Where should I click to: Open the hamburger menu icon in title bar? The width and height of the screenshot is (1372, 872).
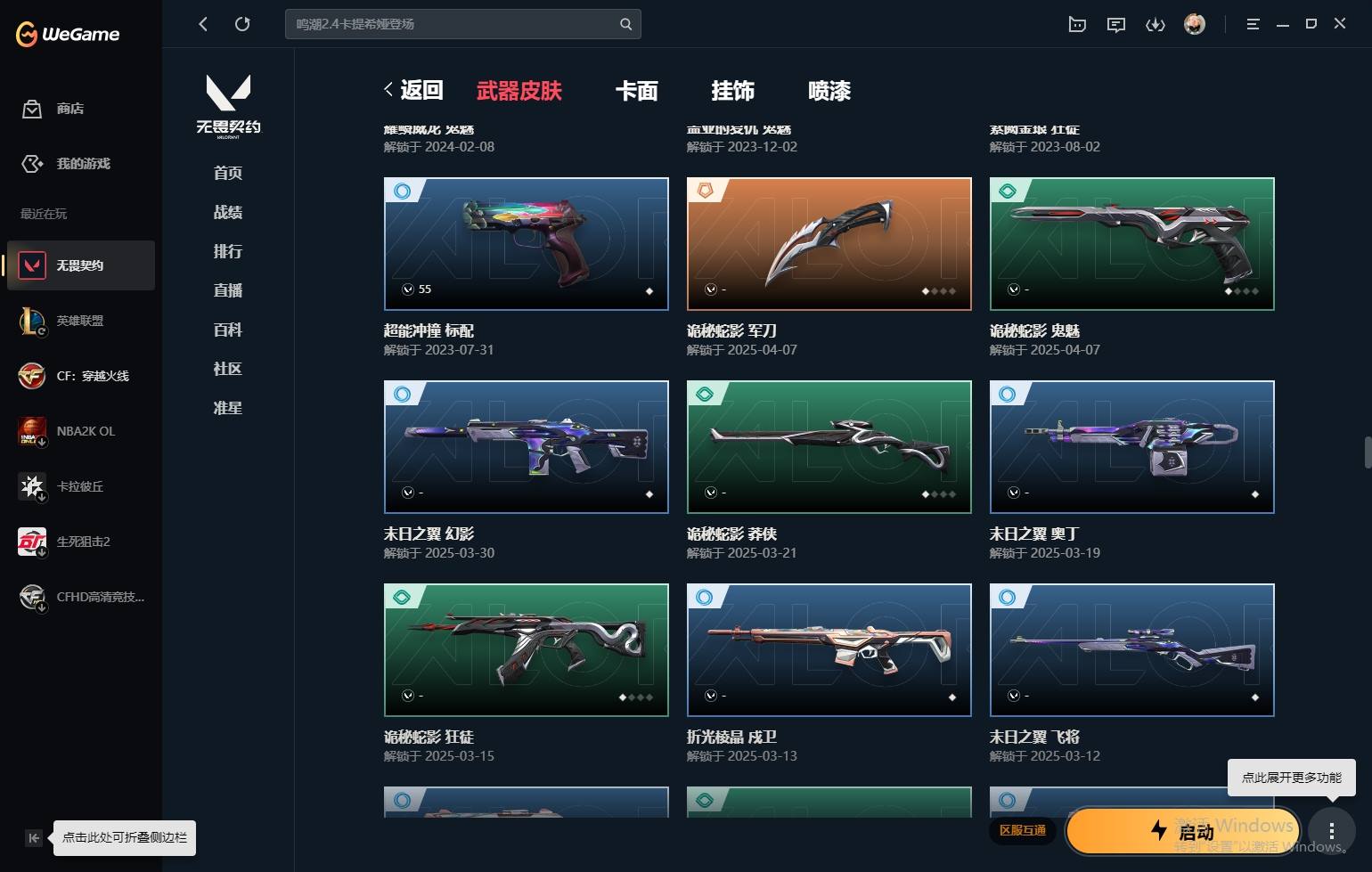[1253, 25]
